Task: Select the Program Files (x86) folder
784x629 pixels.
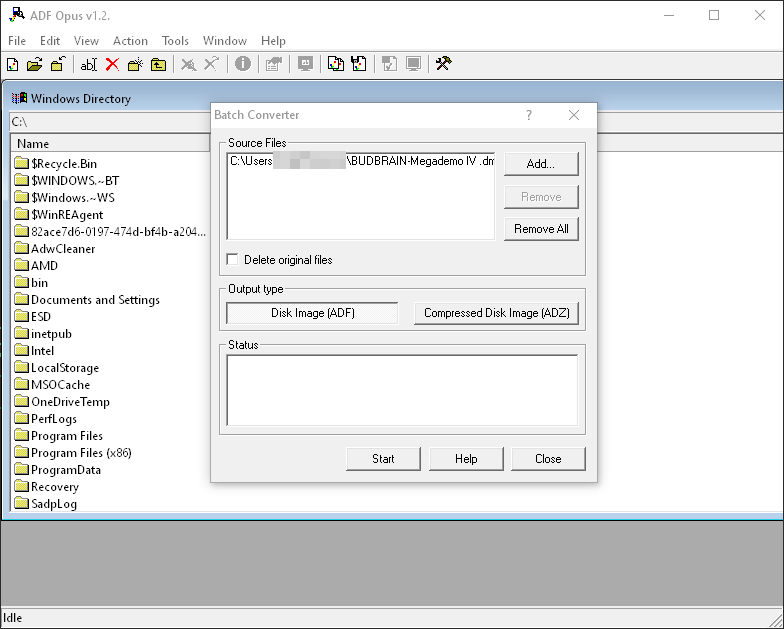Action: (x=73, y=452)
